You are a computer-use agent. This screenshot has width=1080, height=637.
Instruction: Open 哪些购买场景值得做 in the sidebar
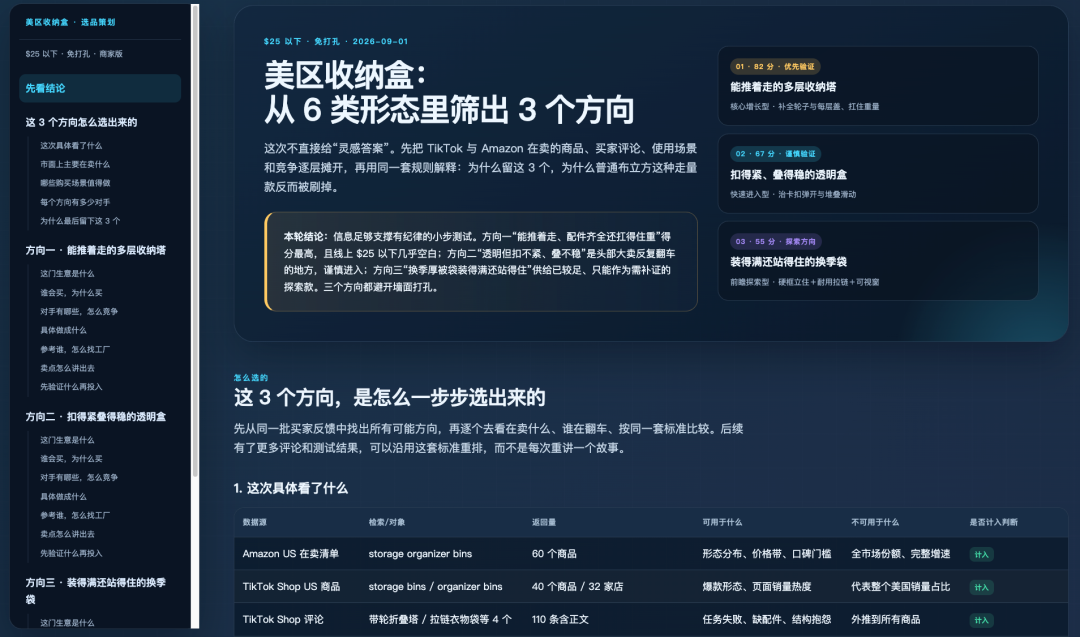point(75,182)
